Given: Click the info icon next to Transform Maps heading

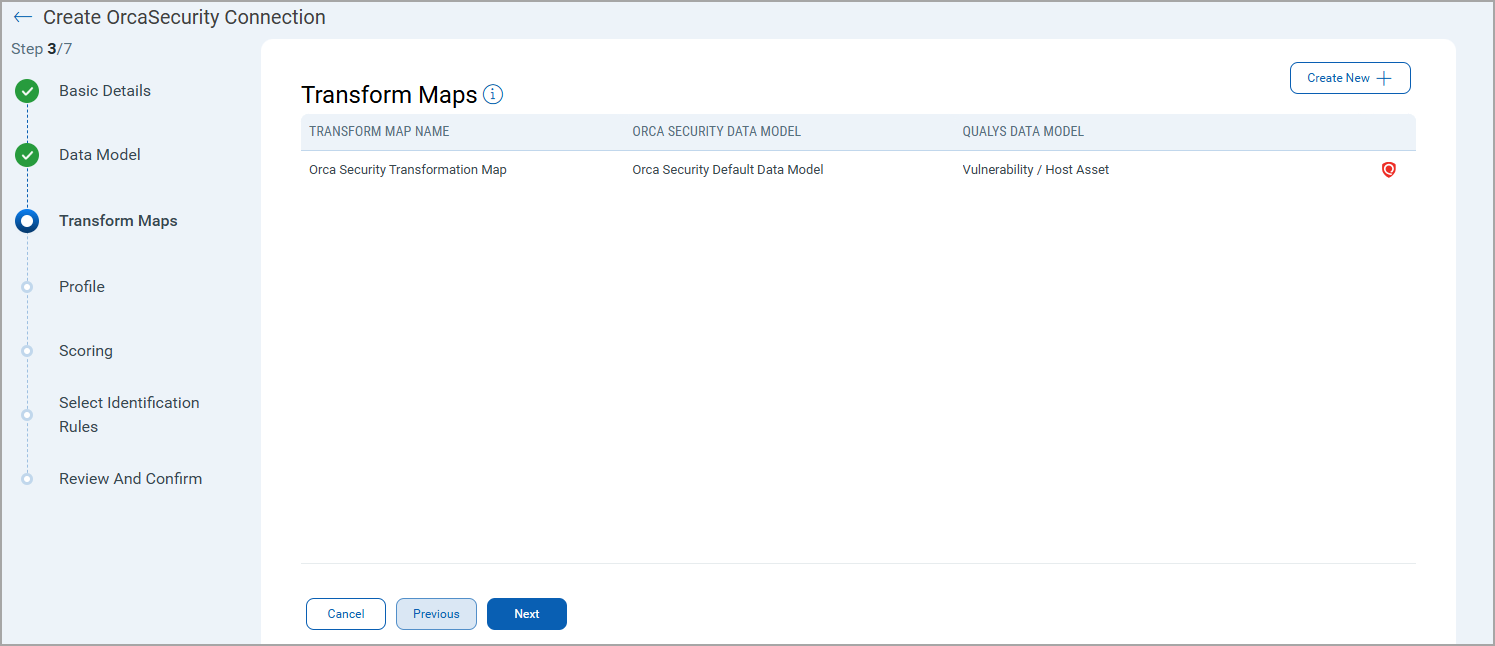Looking at the screenshot, I should click(x=493, y=94).
